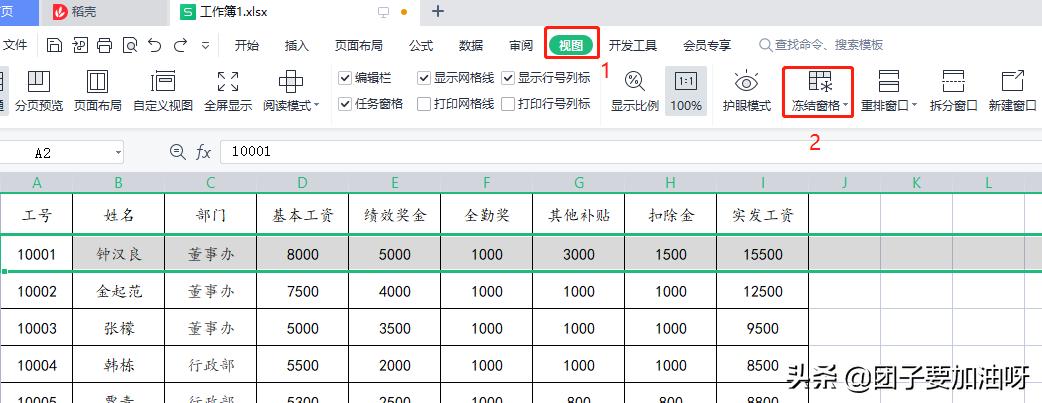Add a new tab with plus button
Image resolution: width=1042 pixels, height=403 pixels.
(438, 11)
